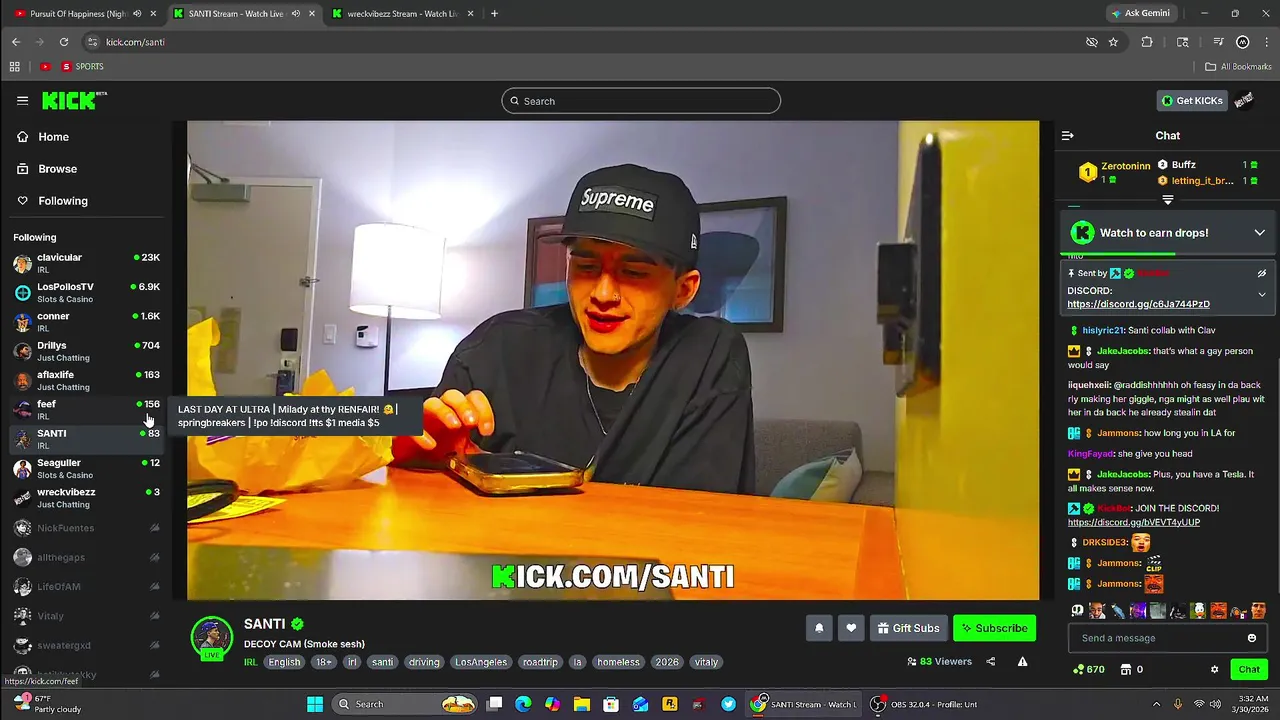
Task: Click the Chrome address bar URL
Action: 135,42
